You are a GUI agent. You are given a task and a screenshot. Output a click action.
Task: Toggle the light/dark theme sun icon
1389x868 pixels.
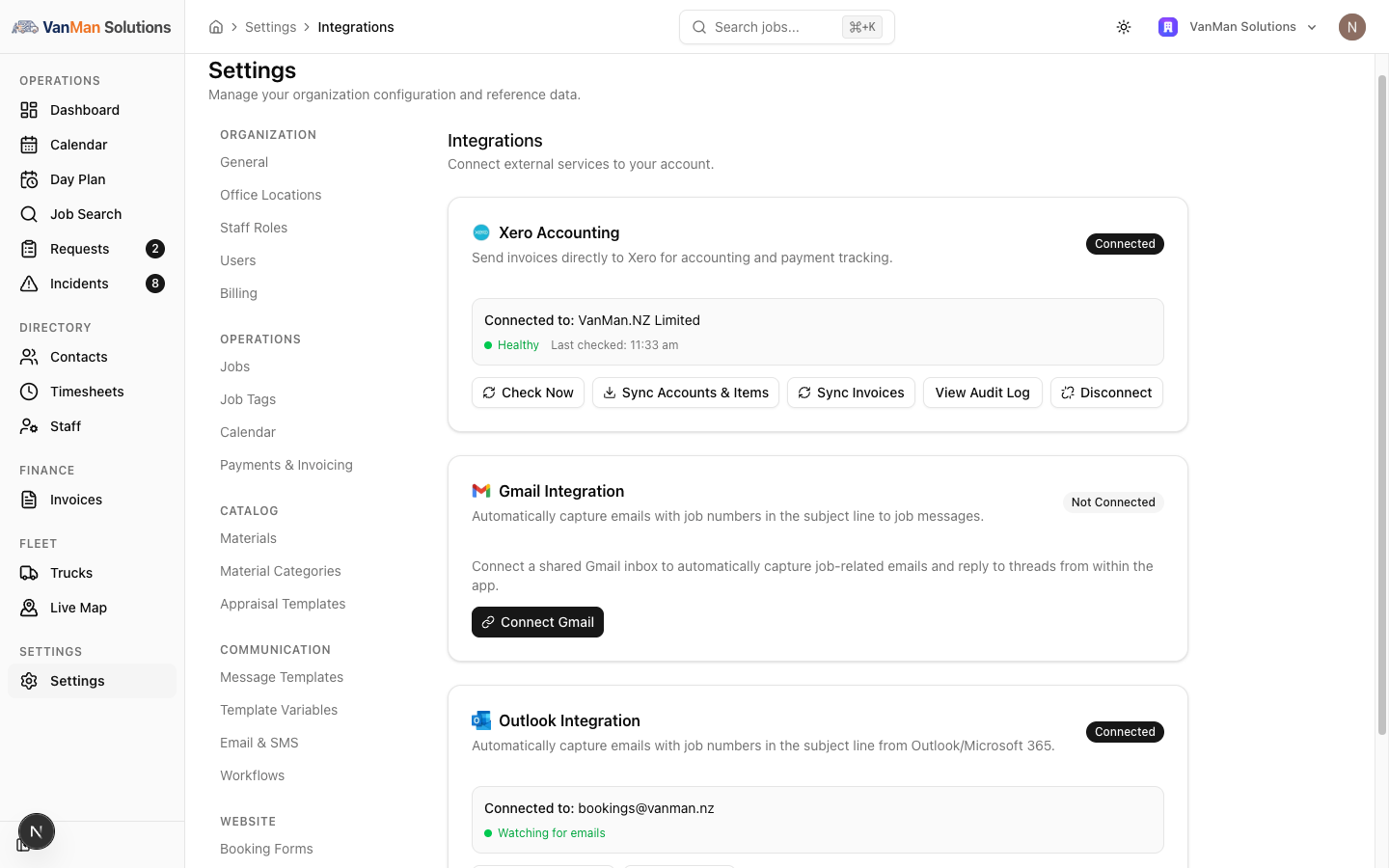click(x=1124, y=27)
